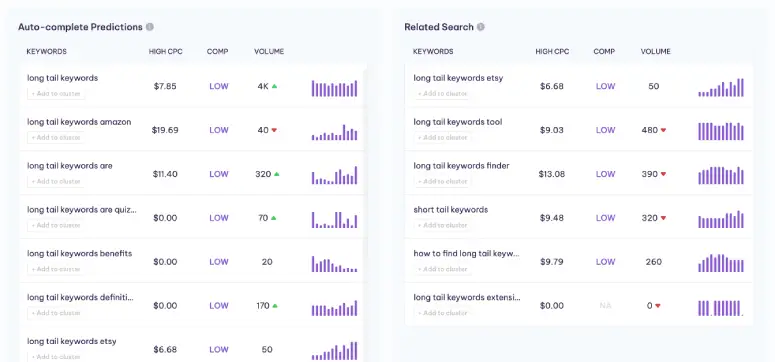Click COMP column header in Auto-complete Predictions

click(x=217, y=51)
